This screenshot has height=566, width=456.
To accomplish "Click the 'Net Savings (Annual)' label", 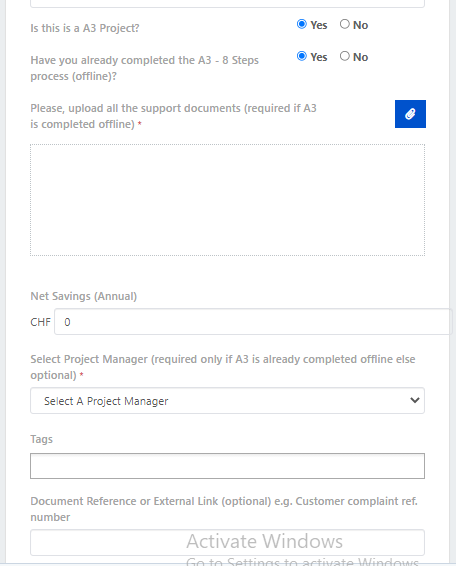I will tap(84, 296).
